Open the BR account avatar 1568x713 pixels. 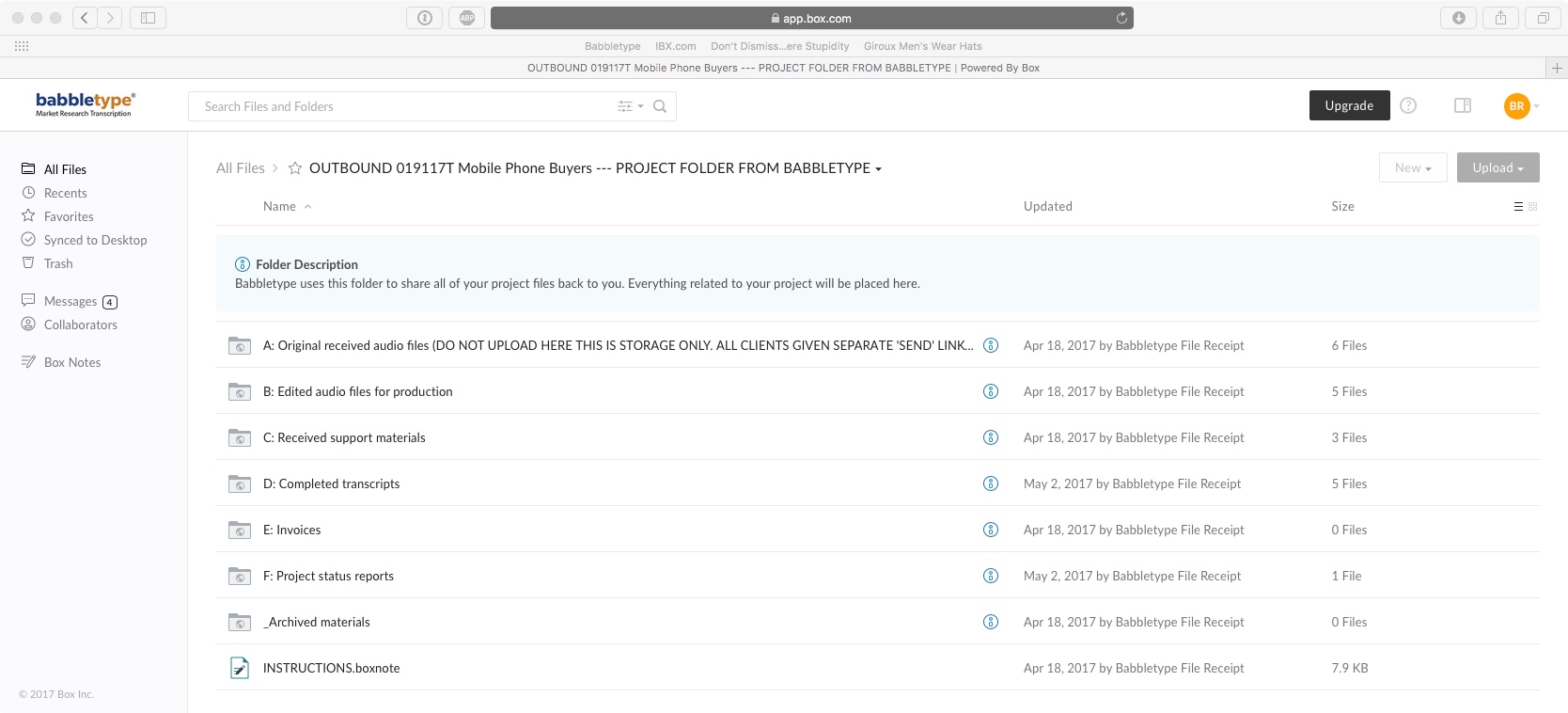(x=1516, y=106)
